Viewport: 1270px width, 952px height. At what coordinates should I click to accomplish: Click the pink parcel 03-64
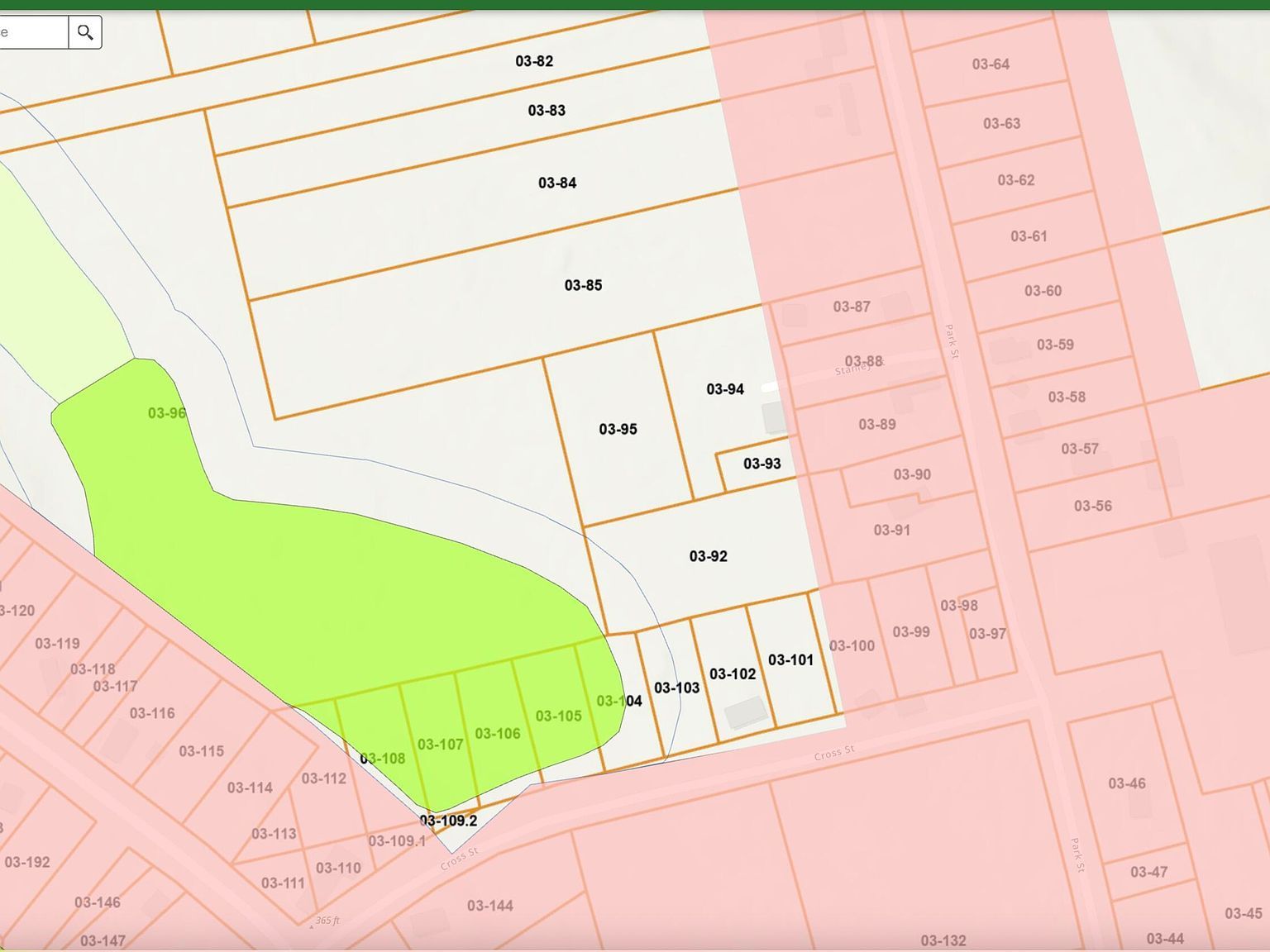tap(991, 64)
